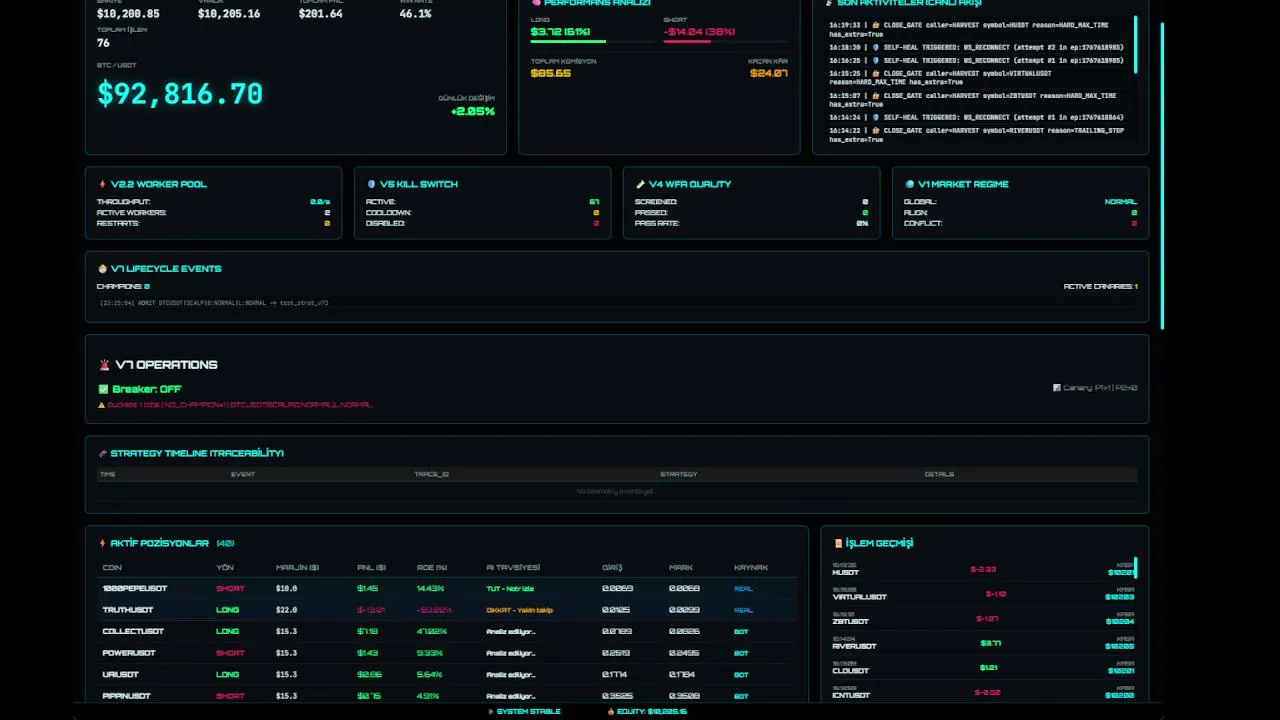Viewport: 1280px width, 720px height.
Task: Click the V5 Kill Switch shield icon
Action: pyautogui.click(x=371, y=184)
